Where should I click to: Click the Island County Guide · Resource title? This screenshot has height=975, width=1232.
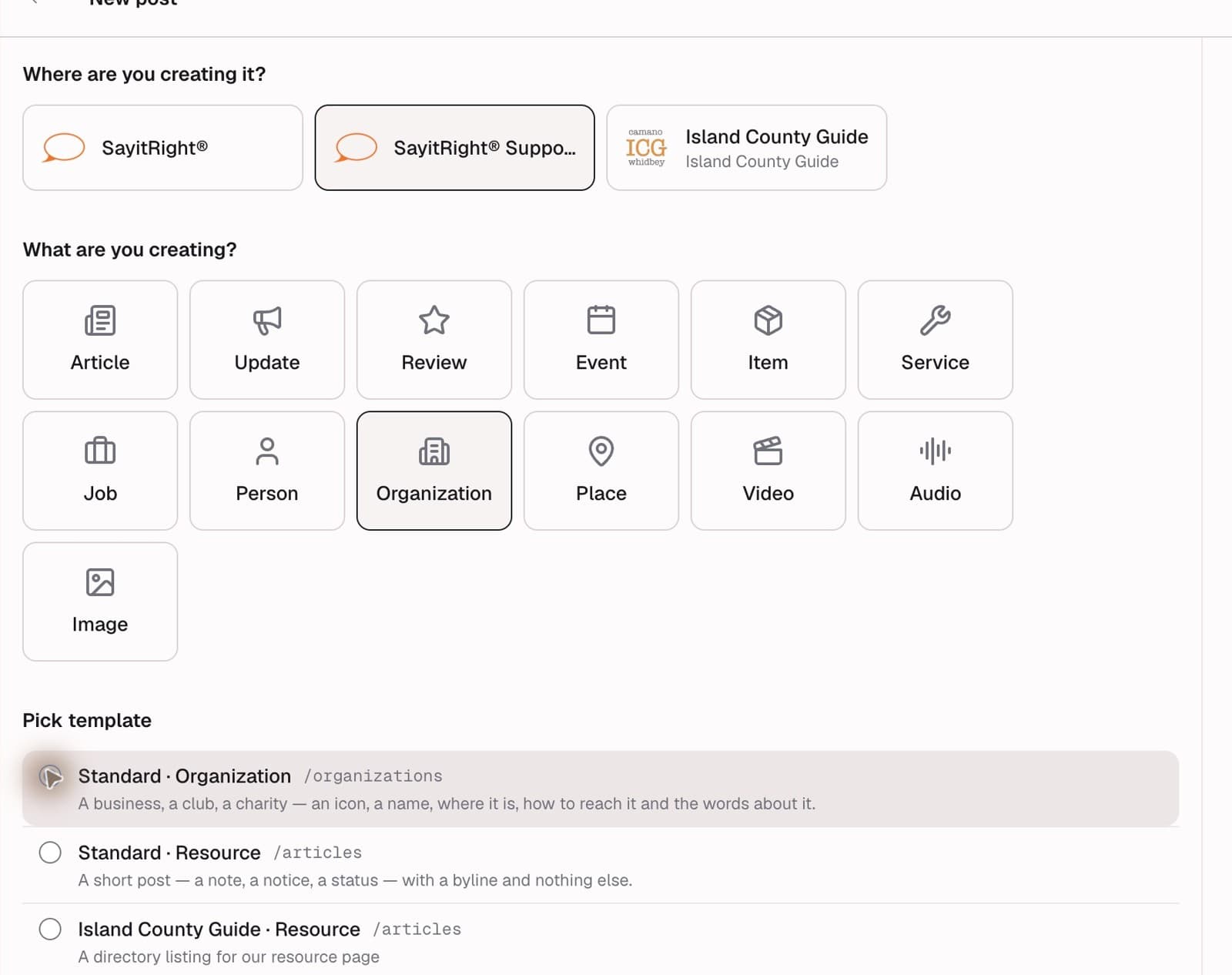coord(219,930)
